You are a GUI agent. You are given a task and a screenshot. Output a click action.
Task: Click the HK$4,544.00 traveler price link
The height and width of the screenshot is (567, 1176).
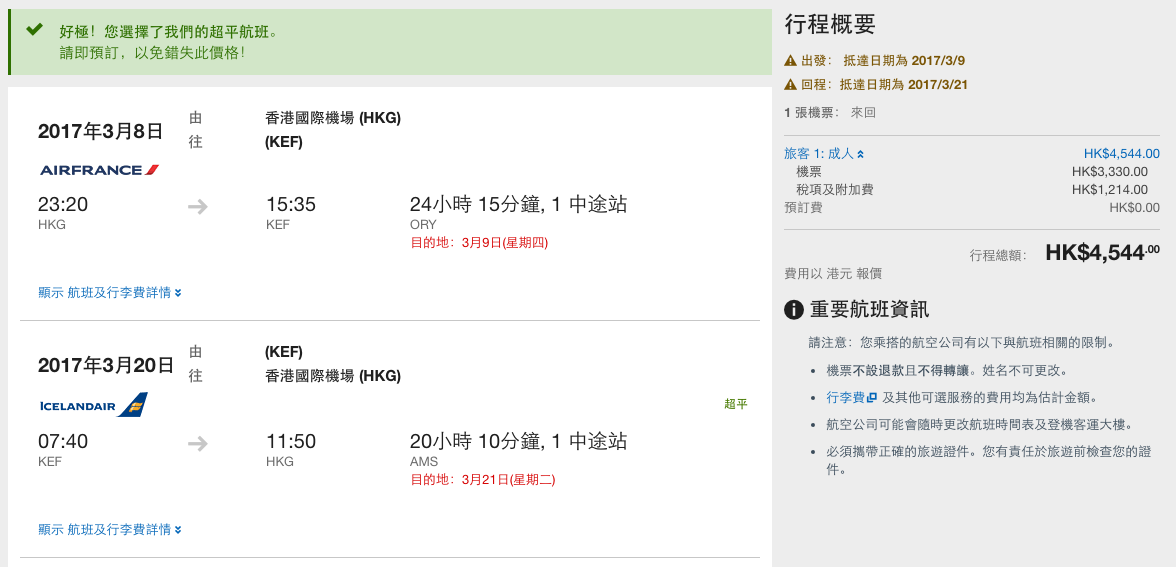pyautogui.click(x=1121, y=154)
